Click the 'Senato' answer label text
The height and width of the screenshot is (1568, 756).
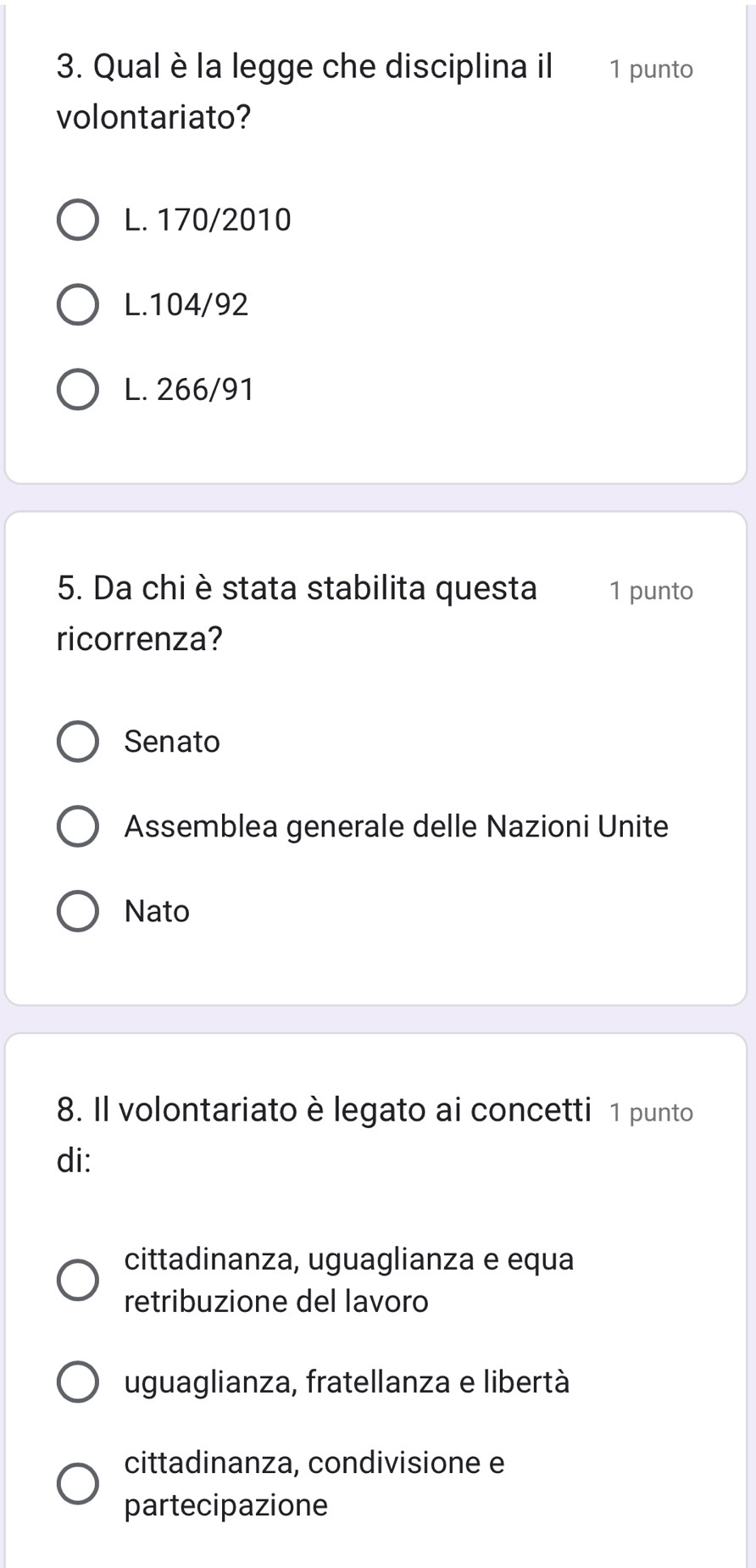click(x=172, y=742)
